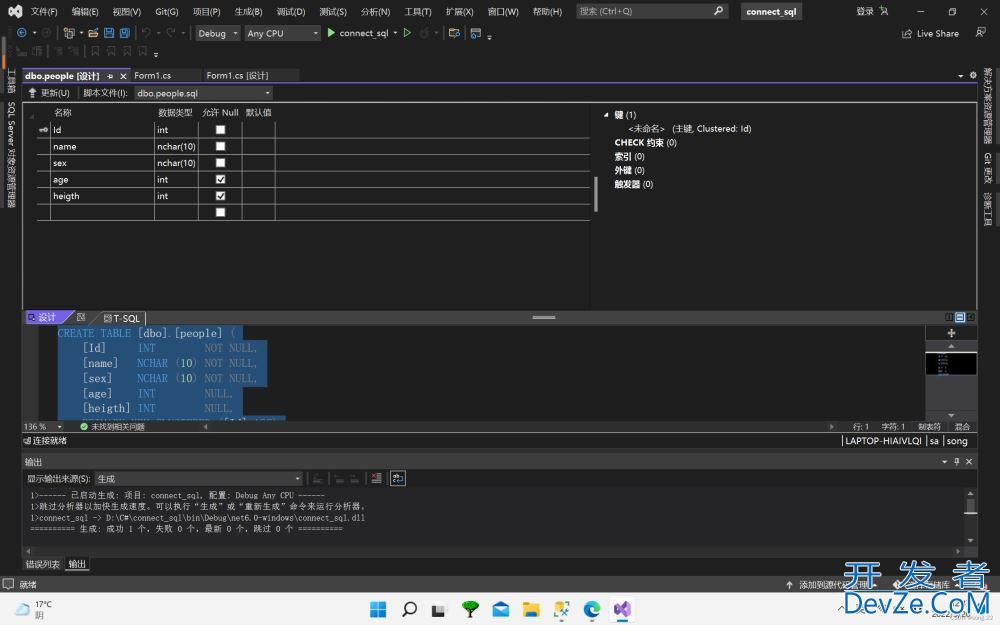Click the window layout toolbar icon

click(x=476, y=33)
